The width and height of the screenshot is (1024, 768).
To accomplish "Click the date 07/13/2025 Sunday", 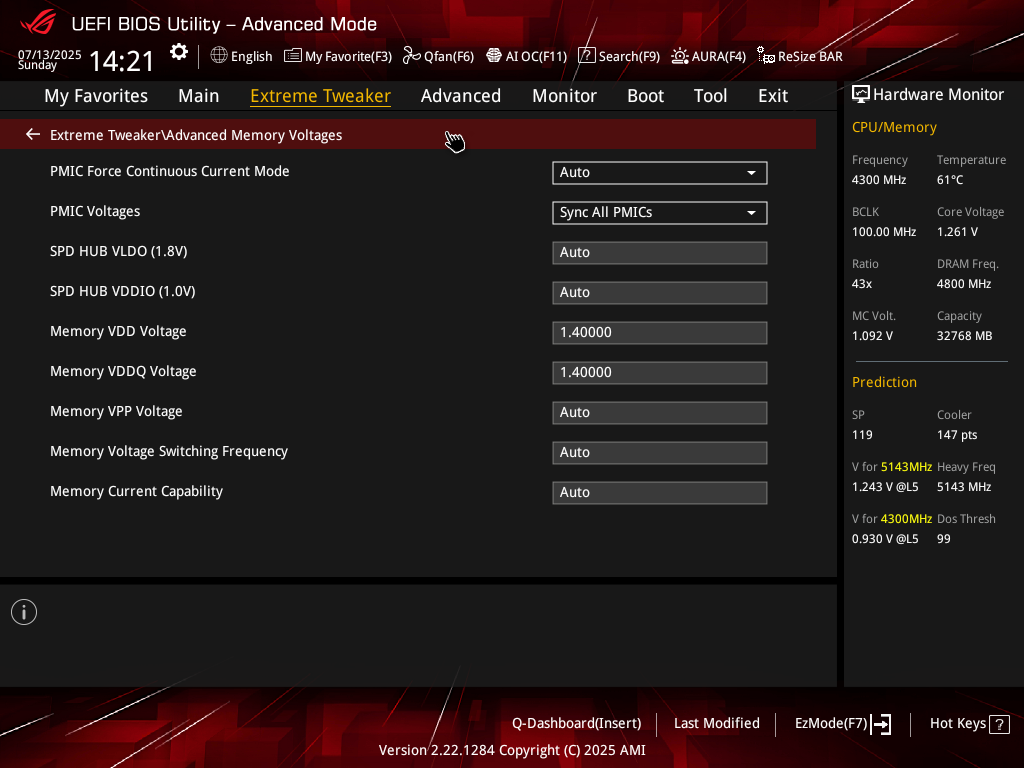I will [49, 59].
